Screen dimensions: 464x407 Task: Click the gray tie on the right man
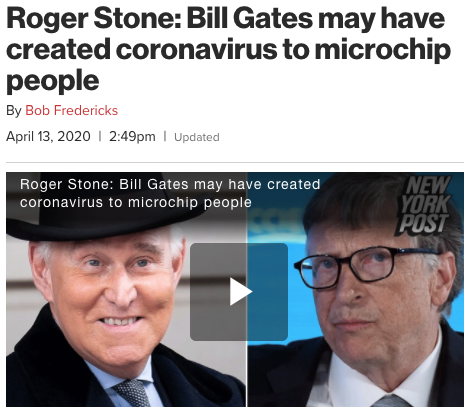point(393,401)
